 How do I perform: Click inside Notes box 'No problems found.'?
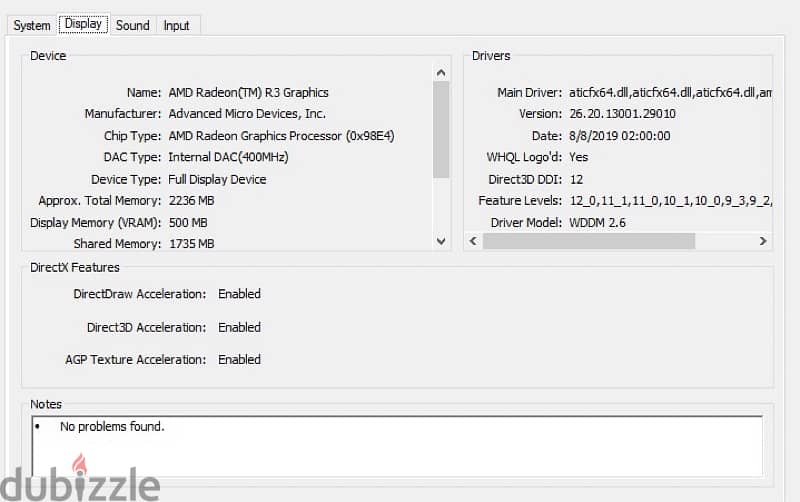pos(112,426)
